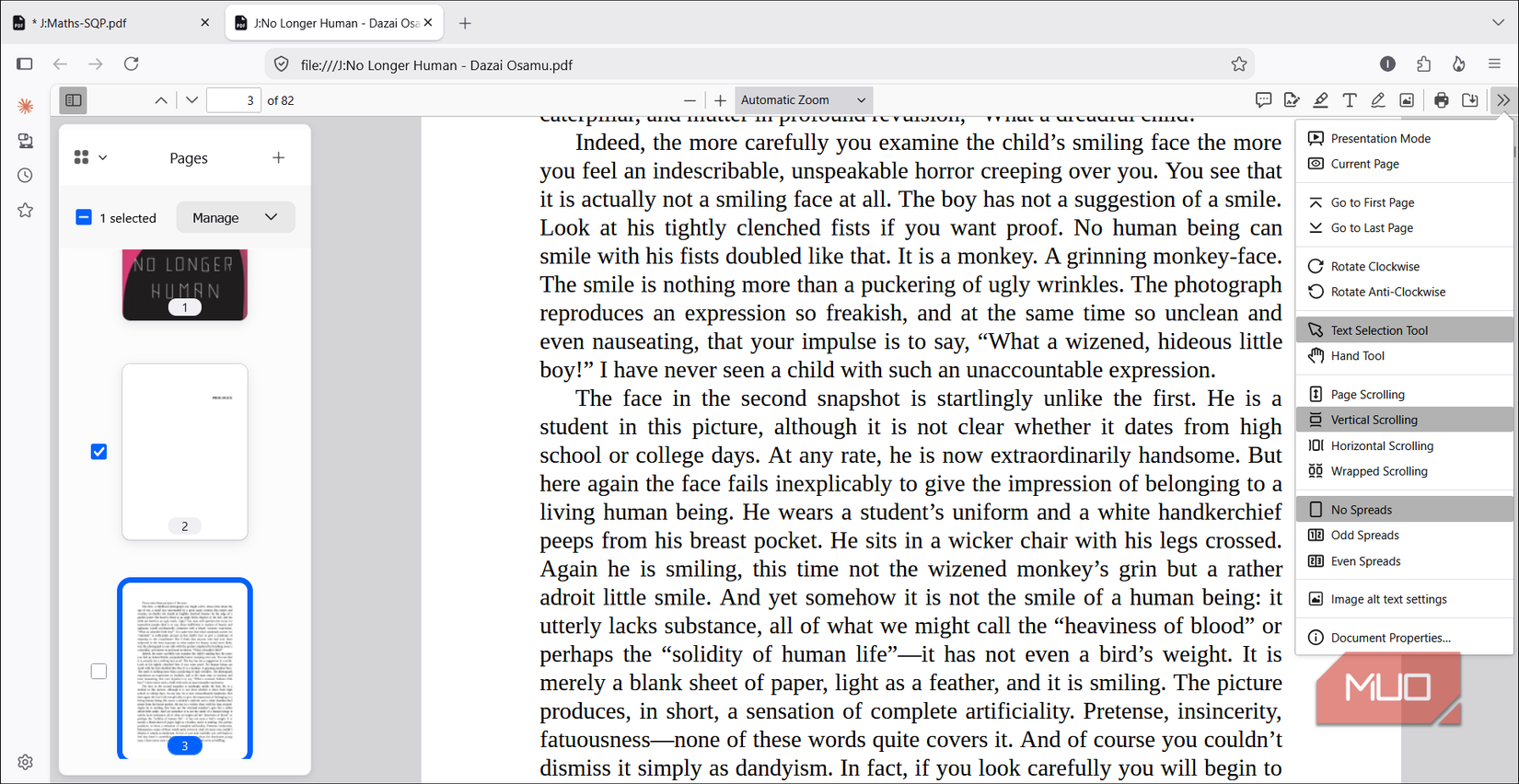Toggle the PDF sidebar button

click(x=74, y=100)
